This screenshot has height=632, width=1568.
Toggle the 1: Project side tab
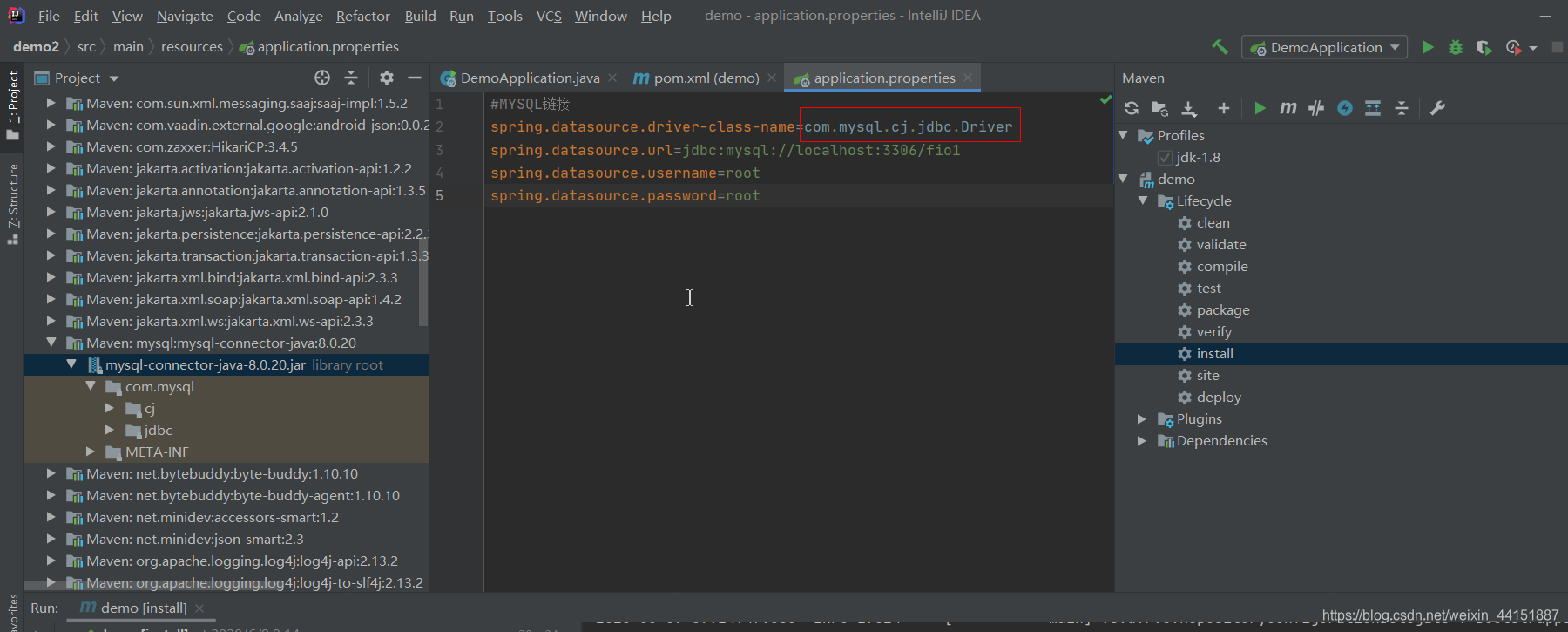(x=13, y=105)
